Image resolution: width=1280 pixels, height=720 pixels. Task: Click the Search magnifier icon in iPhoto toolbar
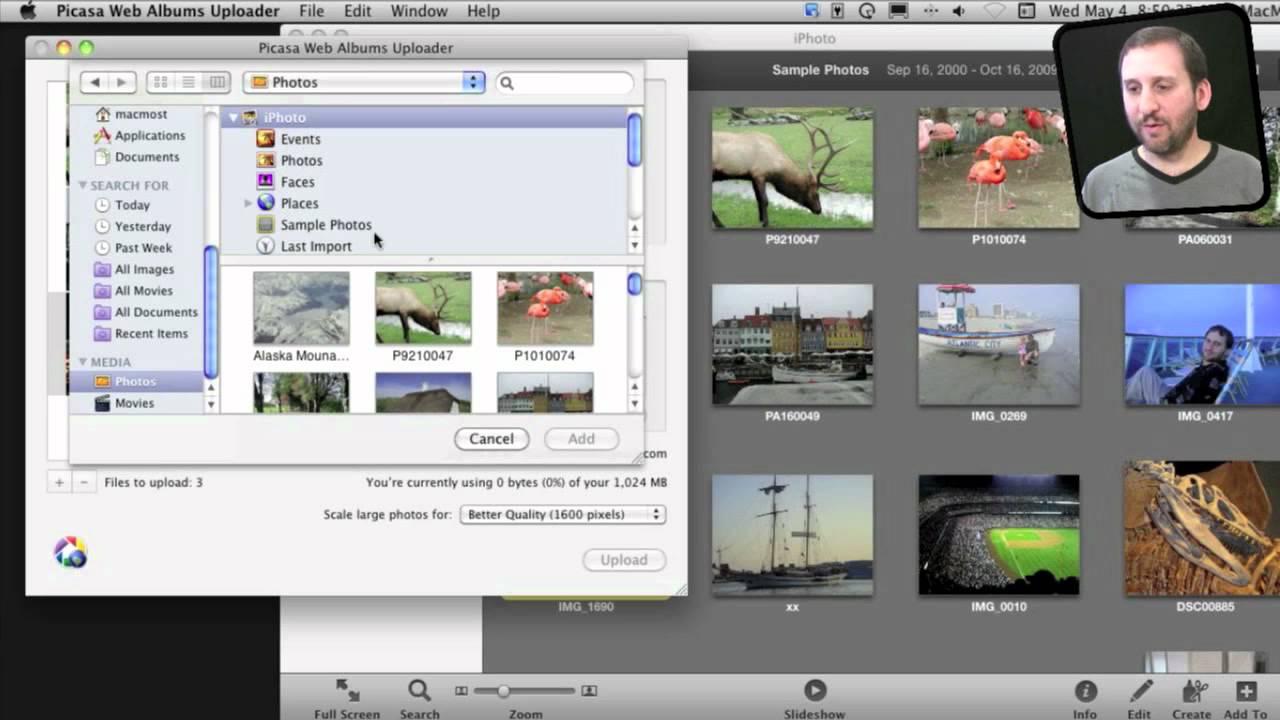[419, 690]
